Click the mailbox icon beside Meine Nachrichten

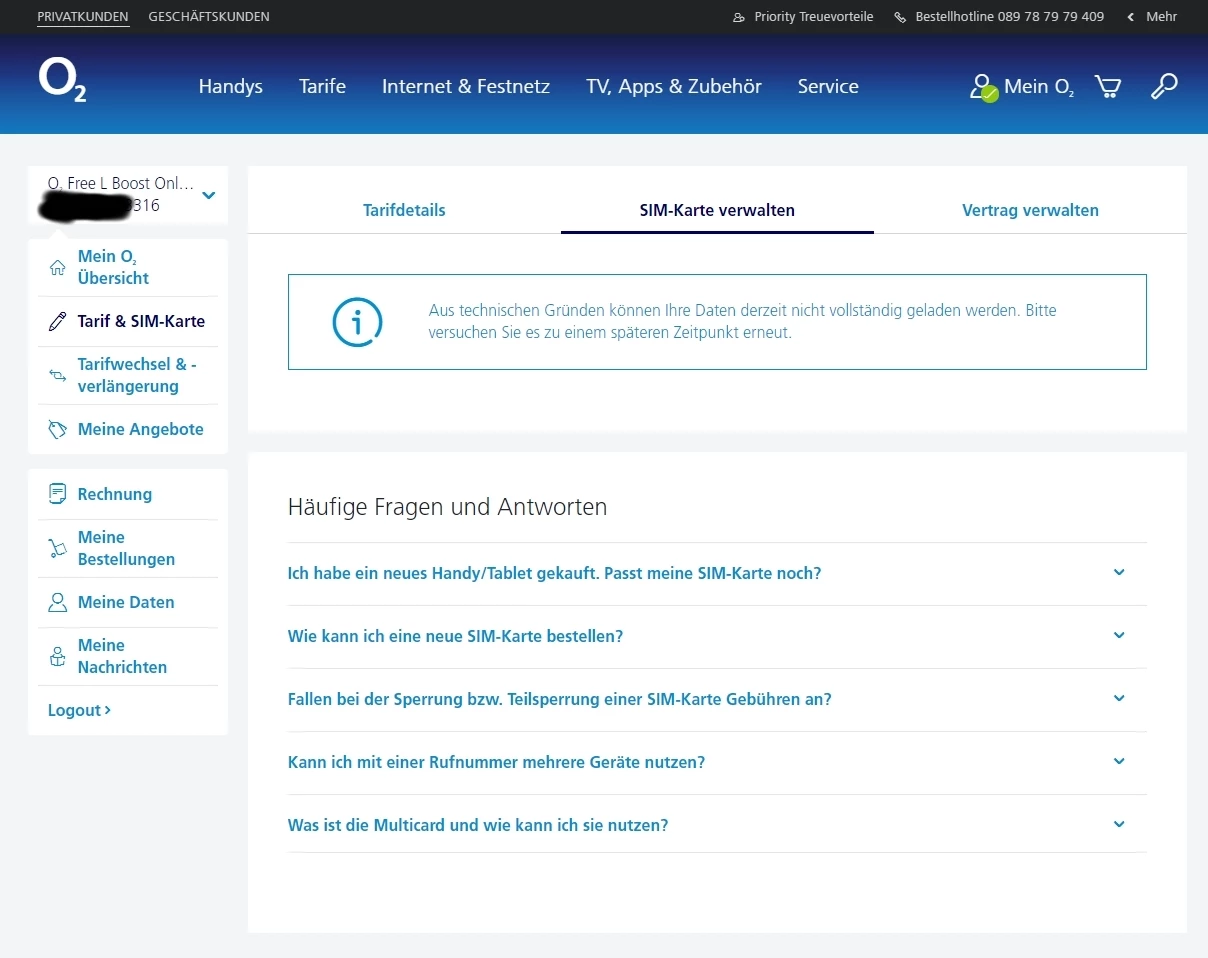(x=58, y=657)
